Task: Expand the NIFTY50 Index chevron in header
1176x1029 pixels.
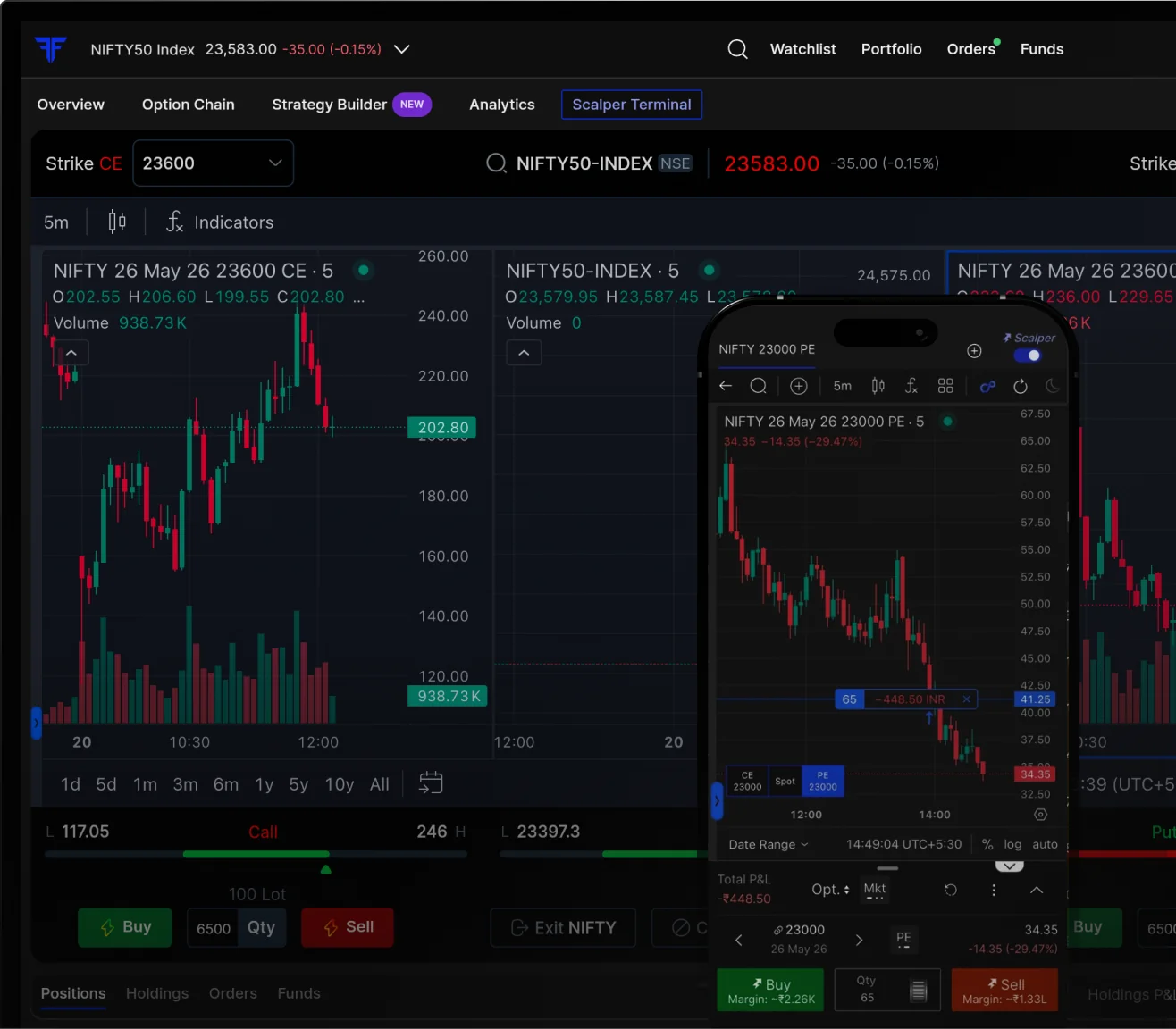Action: 402,49
